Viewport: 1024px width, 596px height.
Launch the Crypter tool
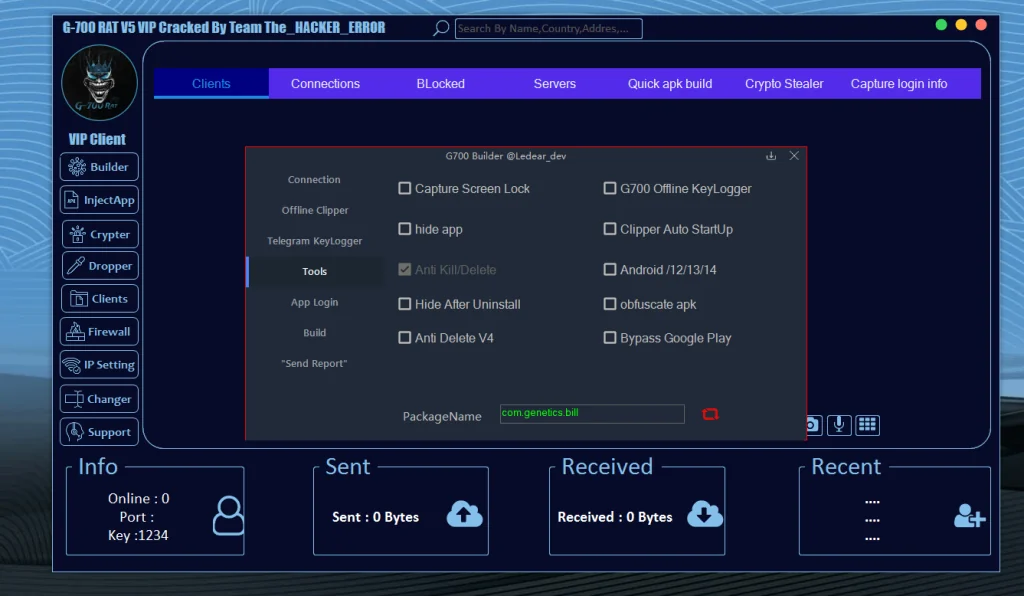(98, 233)
